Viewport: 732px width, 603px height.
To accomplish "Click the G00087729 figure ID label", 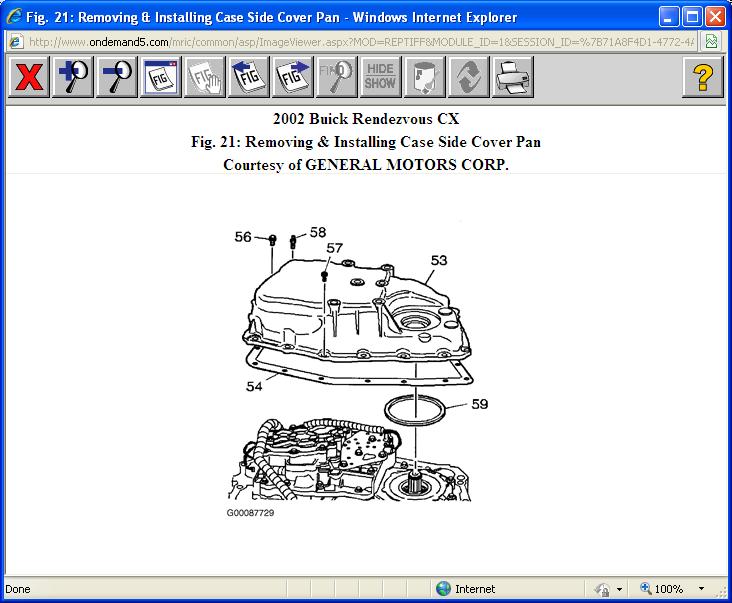I will 250,512.
